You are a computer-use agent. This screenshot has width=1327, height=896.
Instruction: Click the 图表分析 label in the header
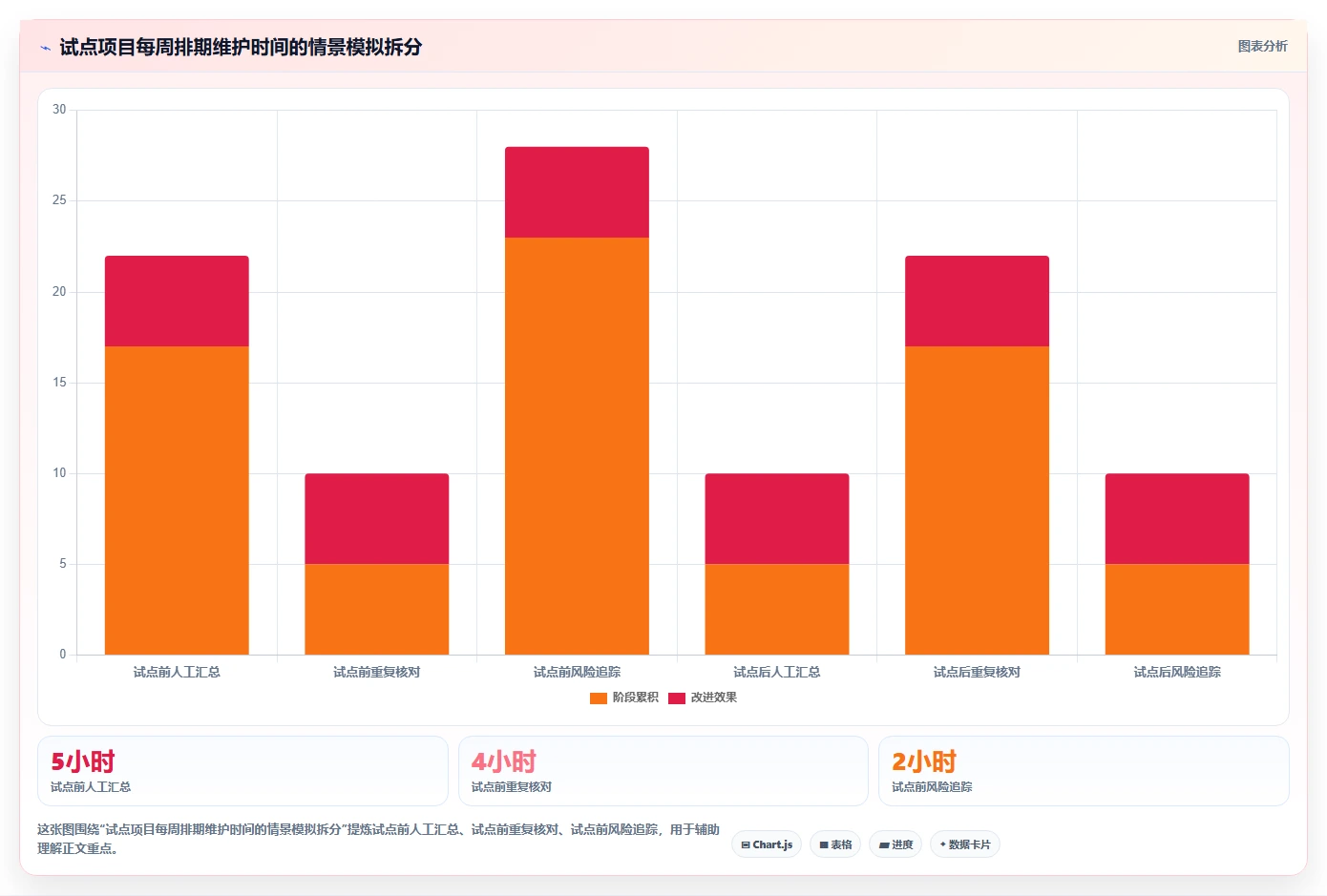[x=1262, y=46]
